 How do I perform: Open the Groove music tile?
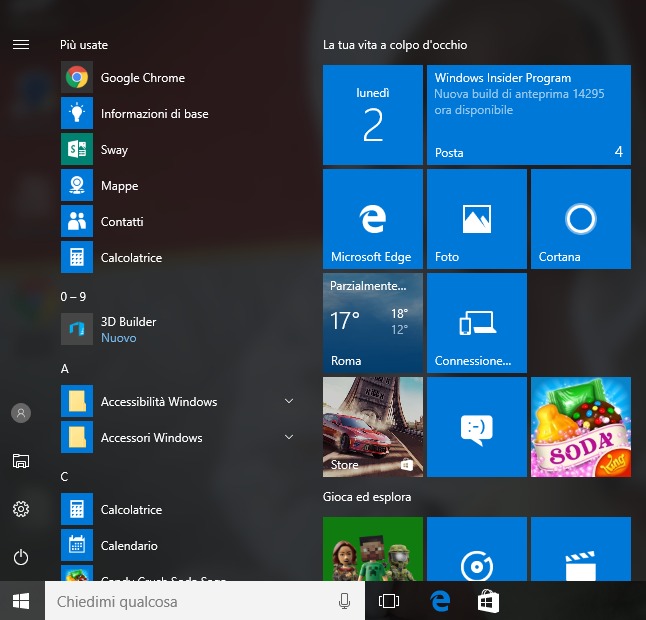point(477,549)
